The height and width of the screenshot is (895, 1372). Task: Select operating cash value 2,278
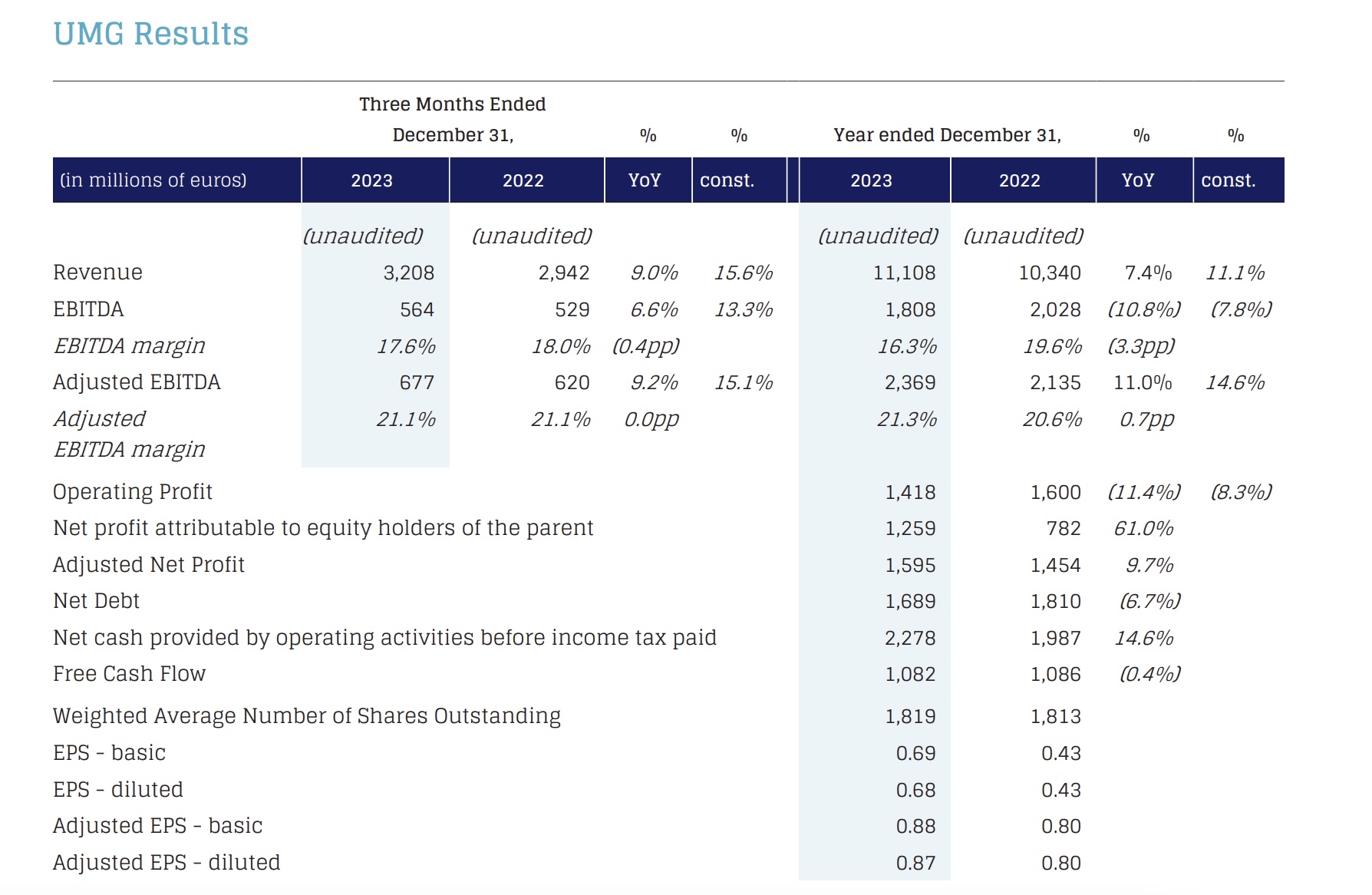910,639
